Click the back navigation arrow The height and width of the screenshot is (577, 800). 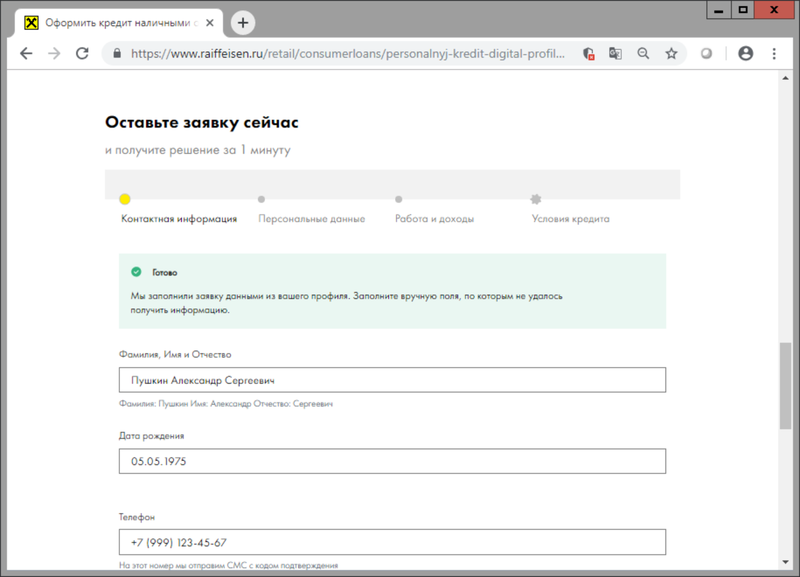(27, 54)
